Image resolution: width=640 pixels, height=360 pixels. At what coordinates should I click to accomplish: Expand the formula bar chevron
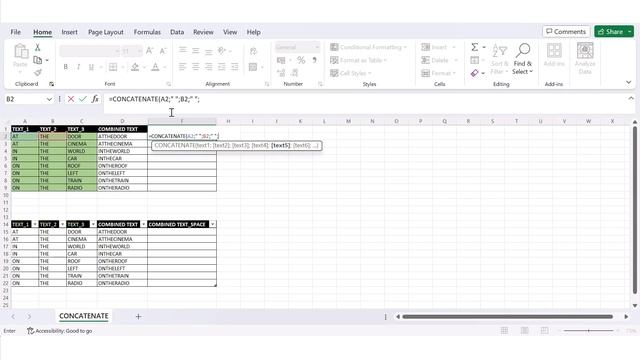pos(631,98)
